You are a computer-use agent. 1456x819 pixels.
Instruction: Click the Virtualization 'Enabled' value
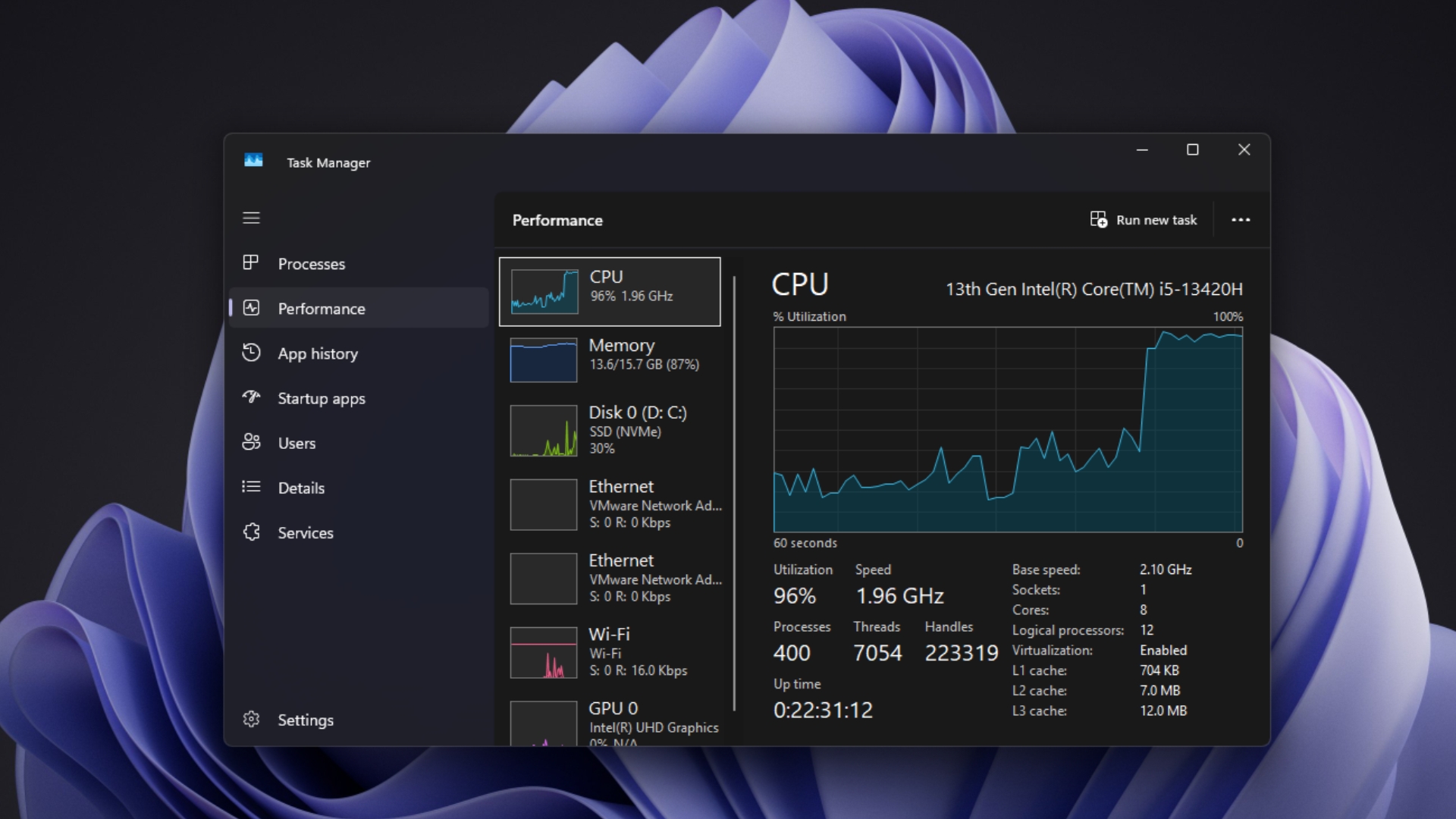[1163, 651]
